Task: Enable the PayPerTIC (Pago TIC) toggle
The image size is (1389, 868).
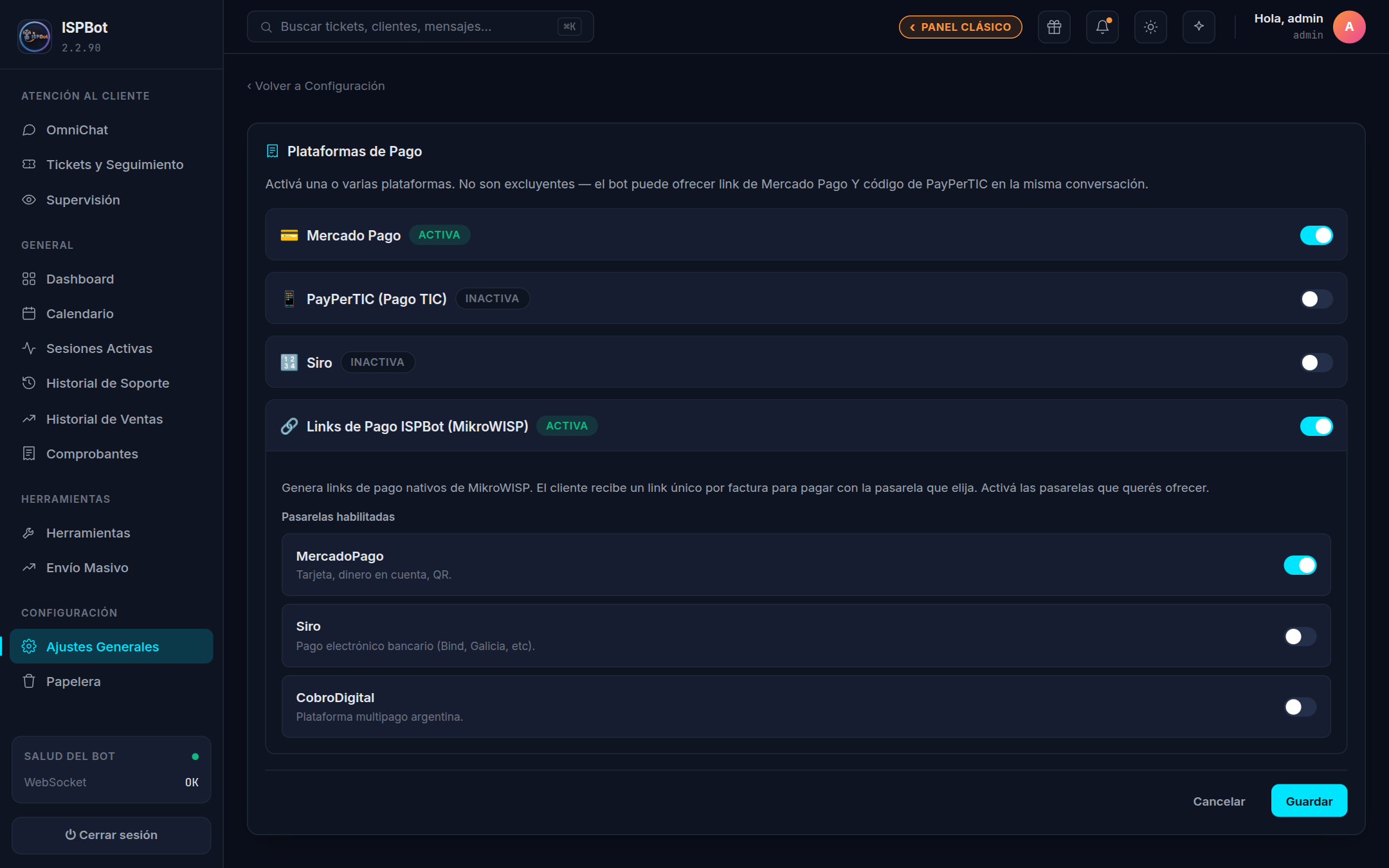Action: [1316, 299]
